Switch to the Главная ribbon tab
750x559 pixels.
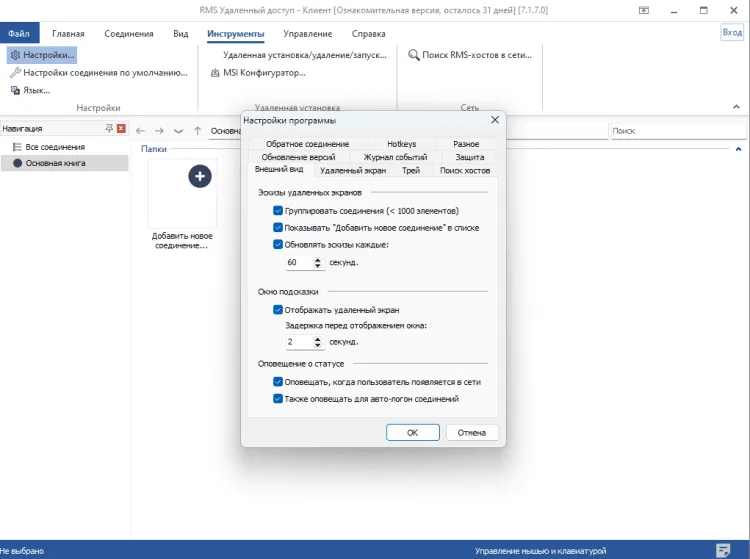coord(68,33)
